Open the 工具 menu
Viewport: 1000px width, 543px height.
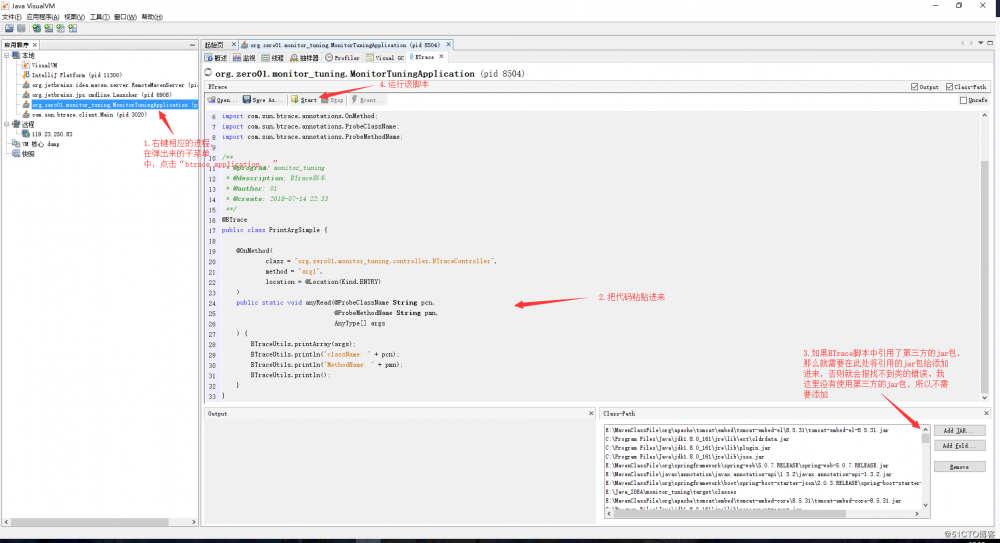tap(99, 17)
